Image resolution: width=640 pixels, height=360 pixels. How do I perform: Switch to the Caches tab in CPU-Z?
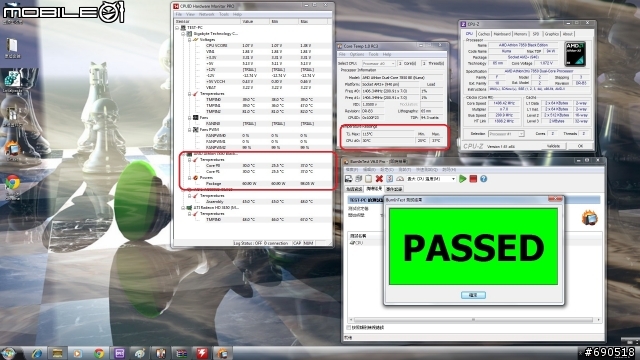tap(483, 34)
